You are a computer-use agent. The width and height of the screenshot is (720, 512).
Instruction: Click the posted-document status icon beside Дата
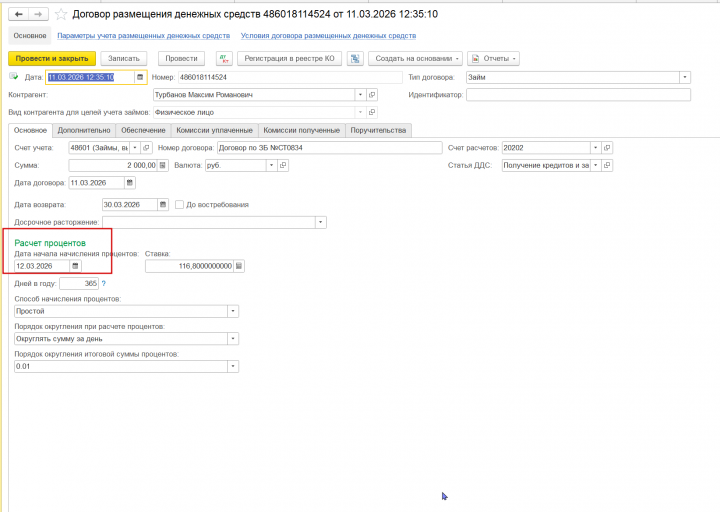pos(14,77)
